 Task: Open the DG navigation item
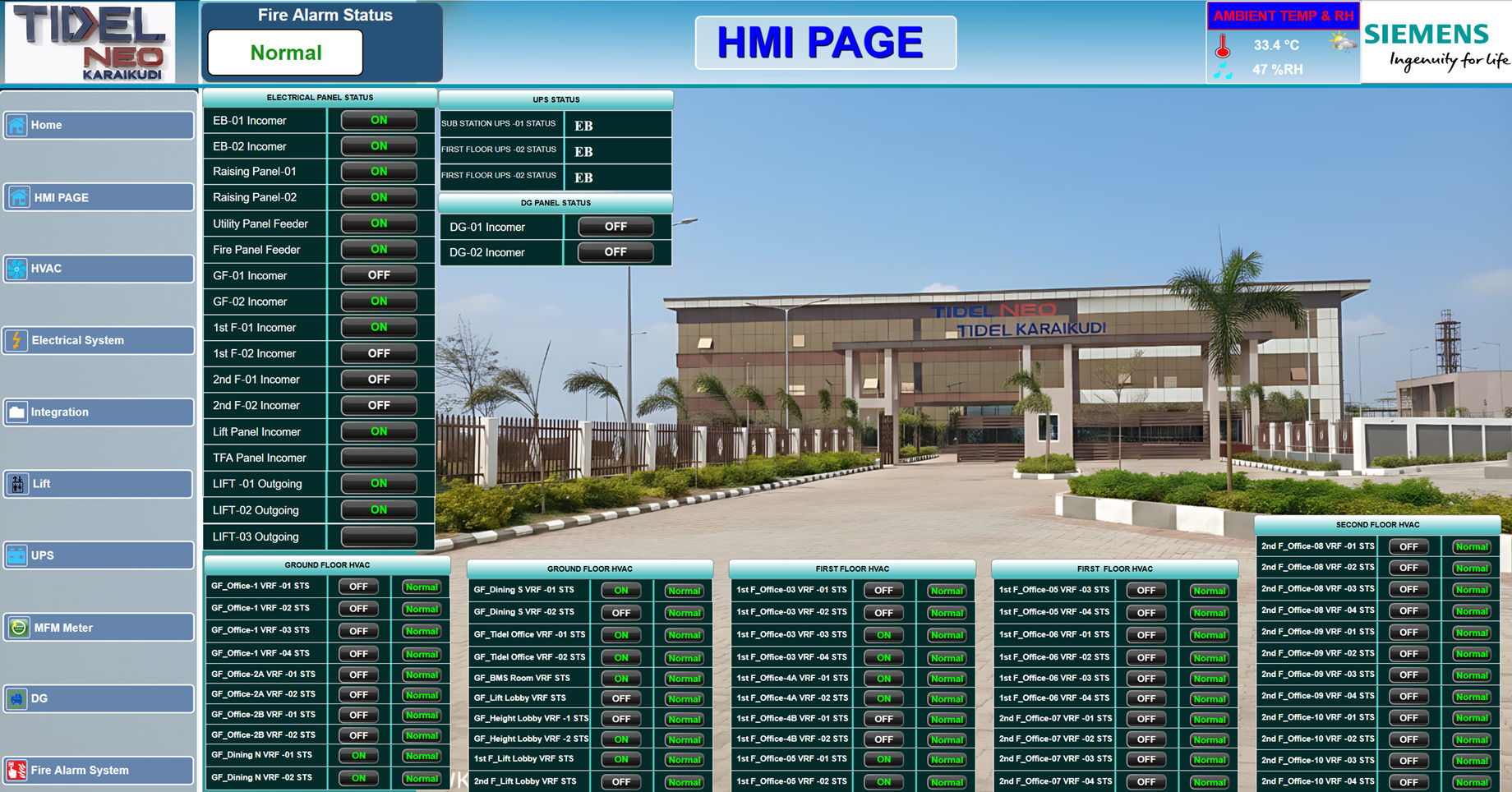click(x=99, y=699)
